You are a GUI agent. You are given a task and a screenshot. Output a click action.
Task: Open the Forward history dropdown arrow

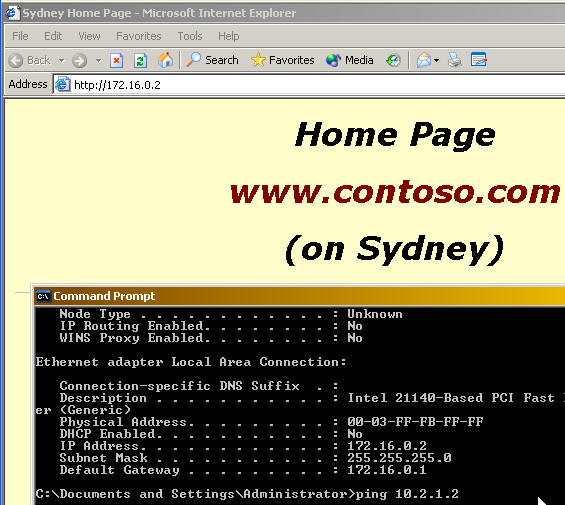coord(98,61)
